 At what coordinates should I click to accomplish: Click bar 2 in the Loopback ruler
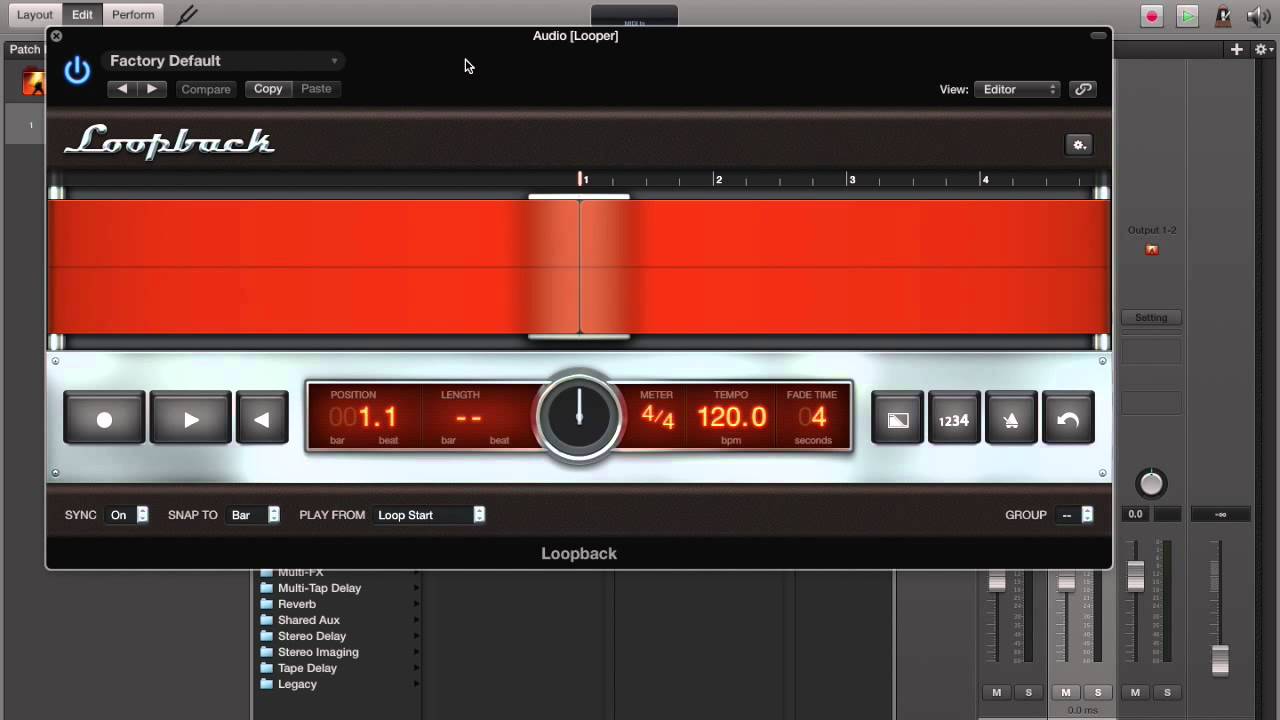717,179
